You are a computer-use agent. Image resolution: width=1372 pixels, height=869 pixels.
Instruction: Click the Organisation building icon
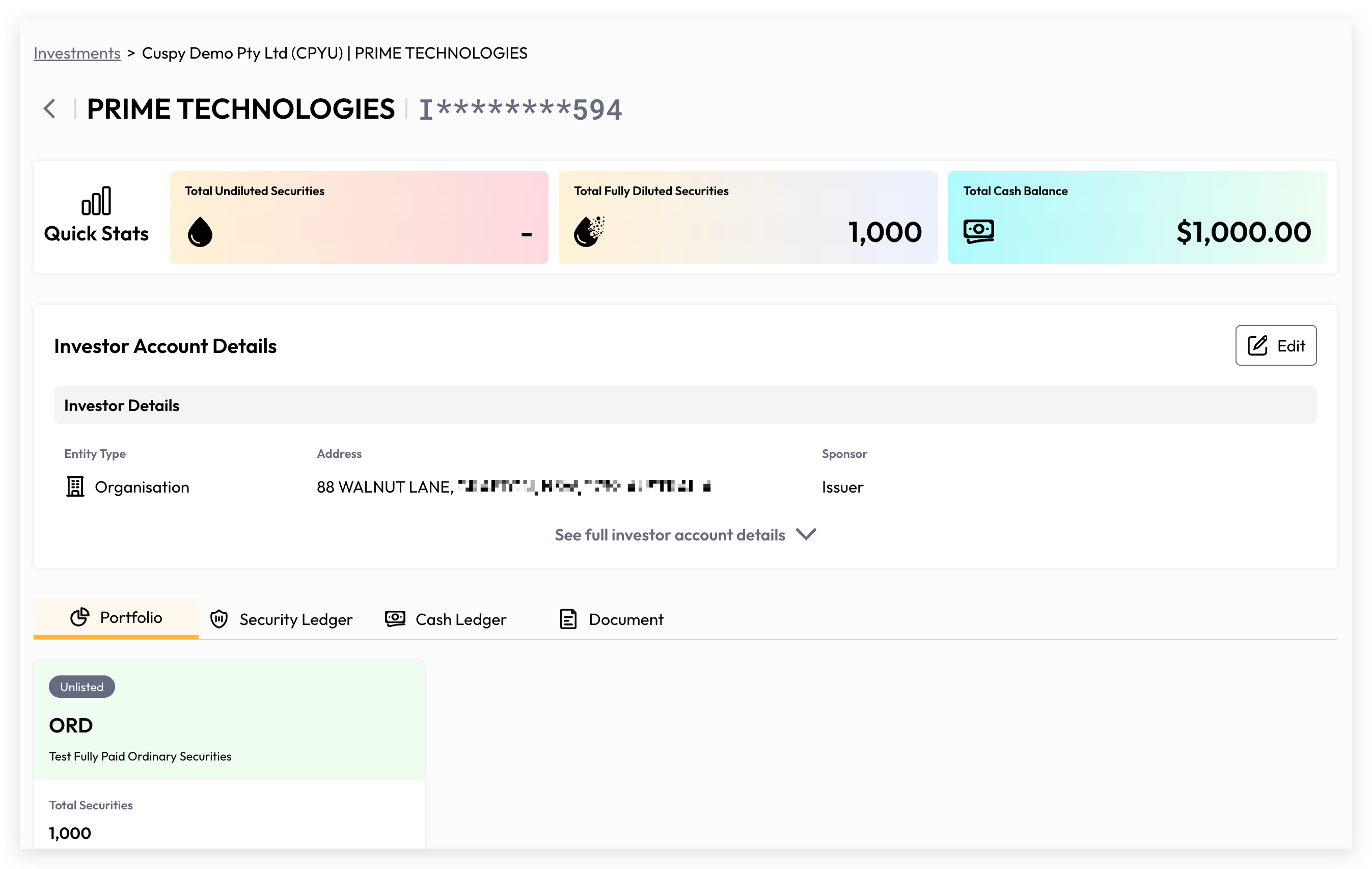coord(75,486)
